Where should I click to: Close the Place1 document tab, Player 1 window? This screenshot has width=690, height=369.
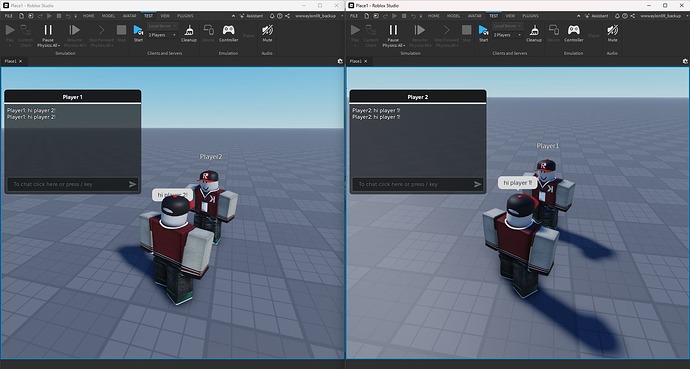(20, 62)
